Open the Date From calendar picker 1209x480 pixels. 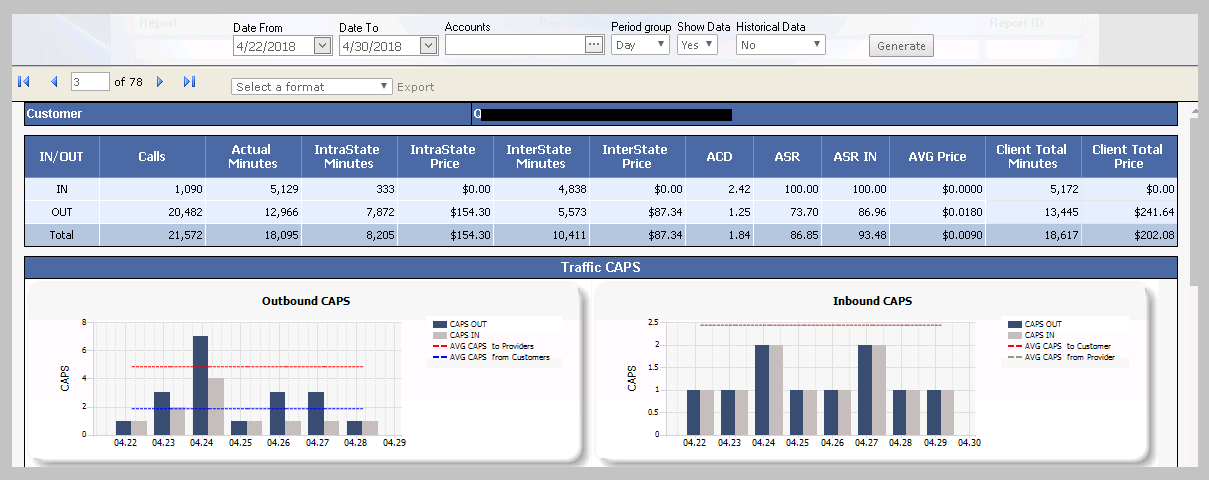322,45
